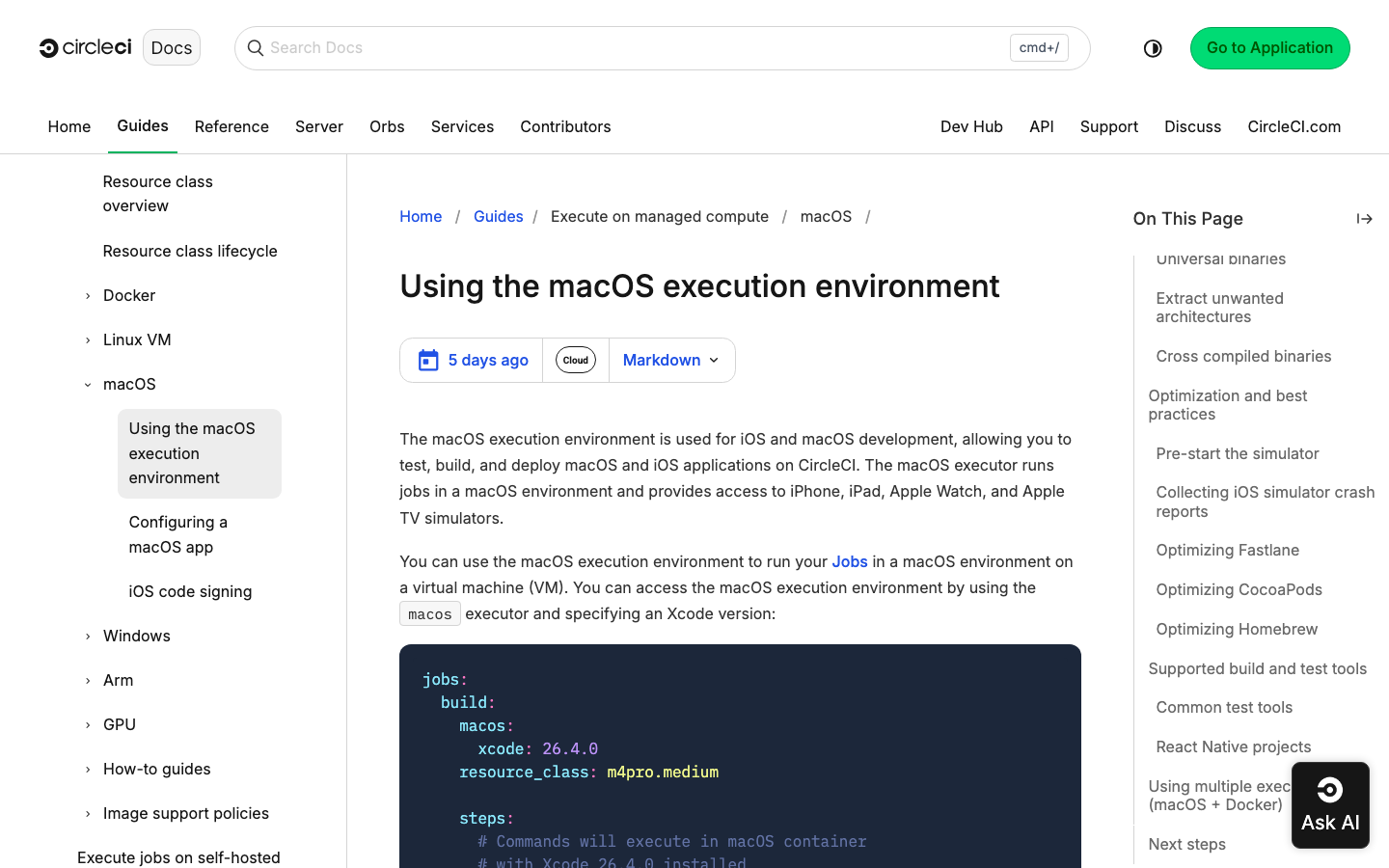Visit the CircleCI.com link
Viewport: 1389px width, 868px height.
pos(1294,126)
